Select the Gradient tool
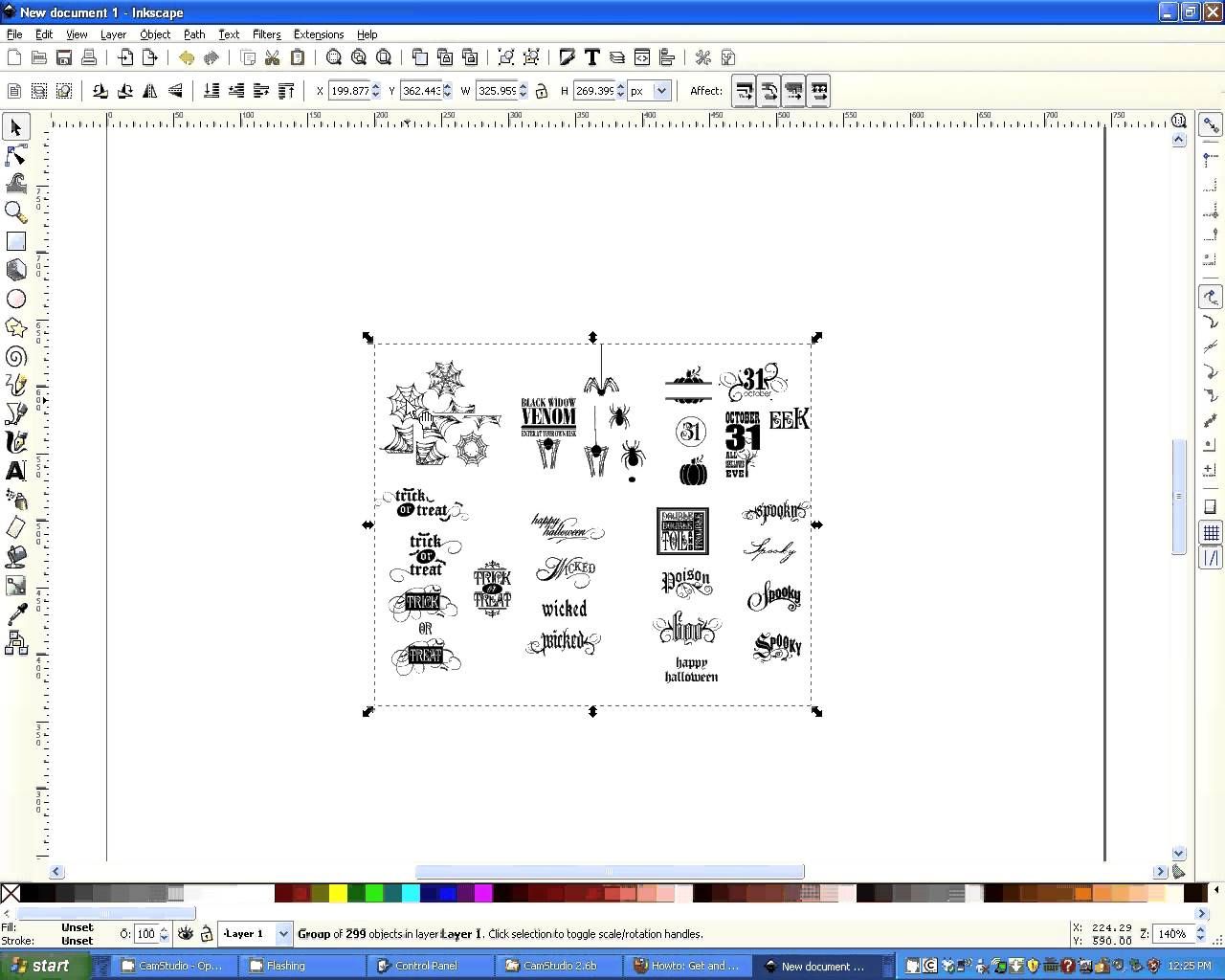1225x980 pixels. [16, 586]
